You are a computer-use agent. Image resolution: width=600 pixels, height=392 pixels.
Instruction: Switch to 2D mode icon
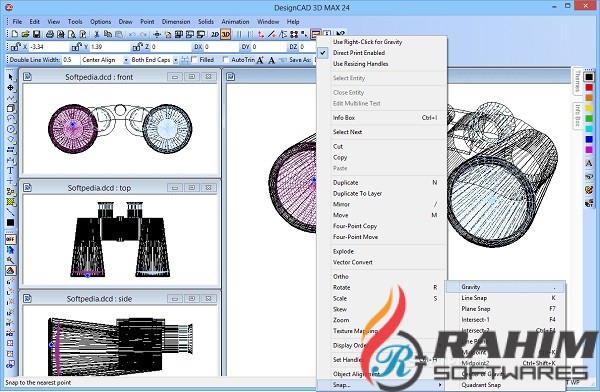coord(215,34)
